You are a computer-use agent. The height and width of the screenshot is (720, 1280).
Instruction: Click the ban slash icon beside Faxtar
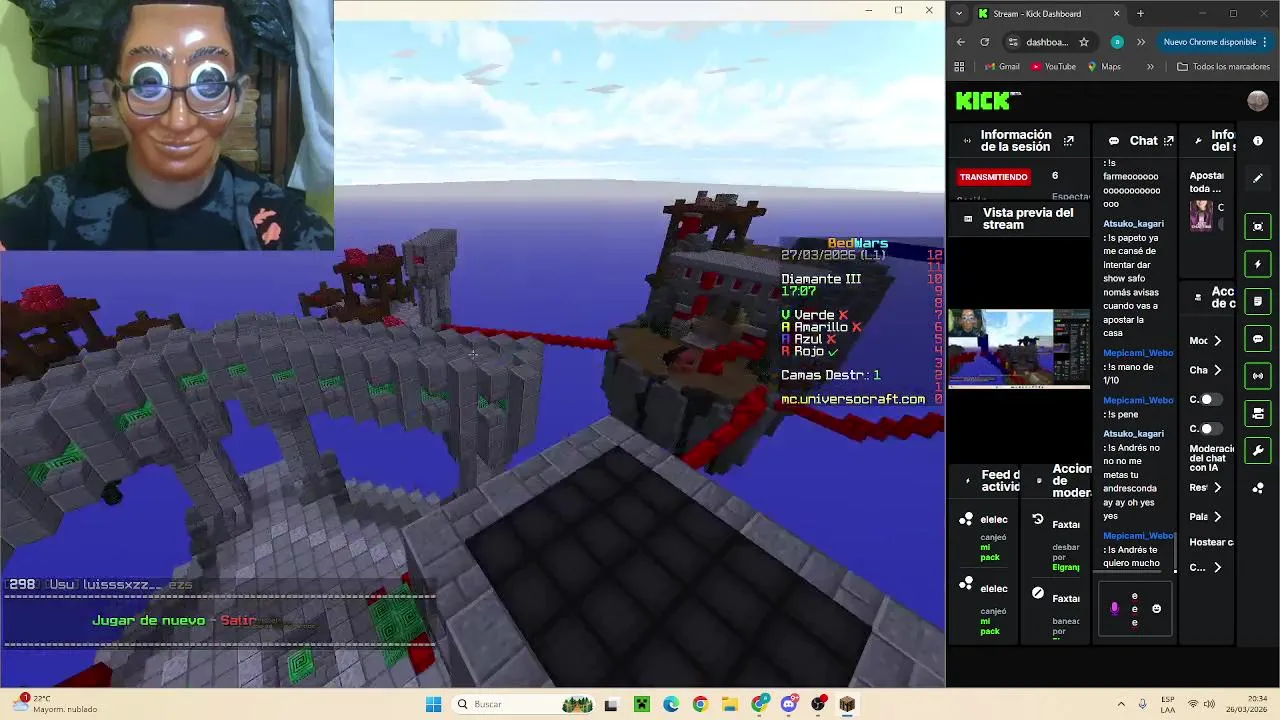(x=1038, y=593)
